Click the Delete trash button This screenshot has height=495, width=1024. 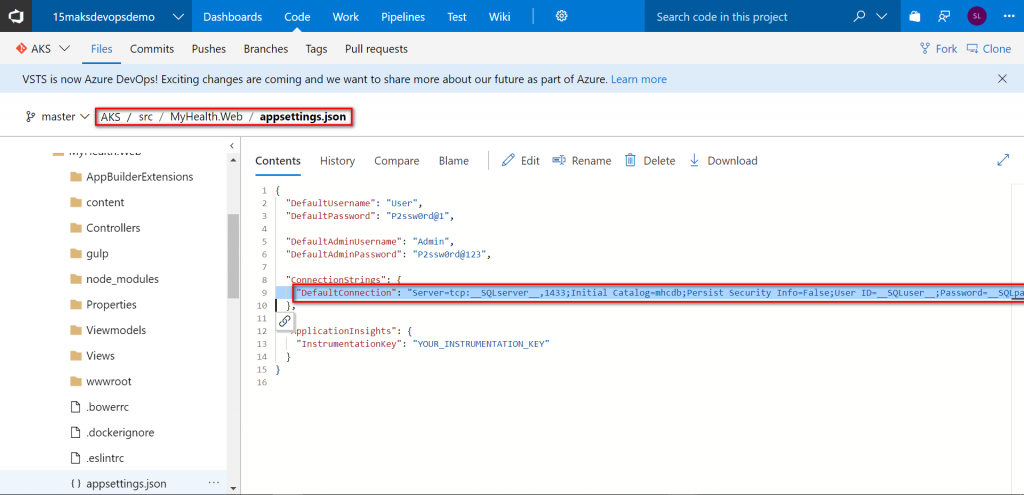click(x=650, y=161)
